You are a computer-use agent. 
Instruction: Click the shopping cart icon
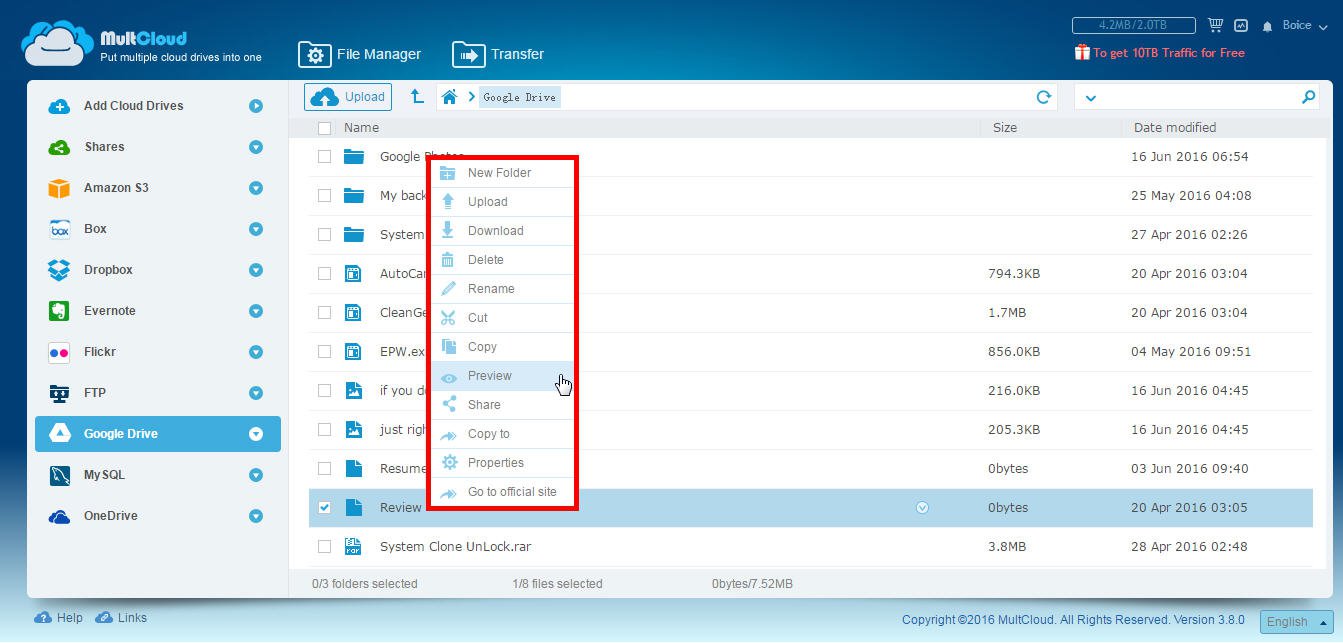tap(1216, 25)
